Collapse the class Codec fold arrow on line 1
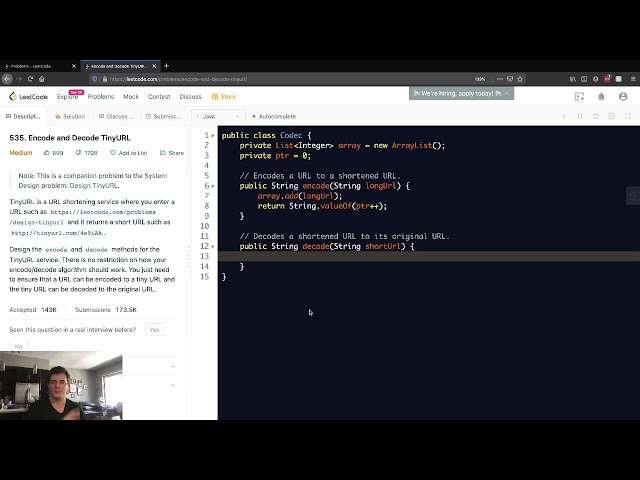The image size is (640, 480). point(213,136)
